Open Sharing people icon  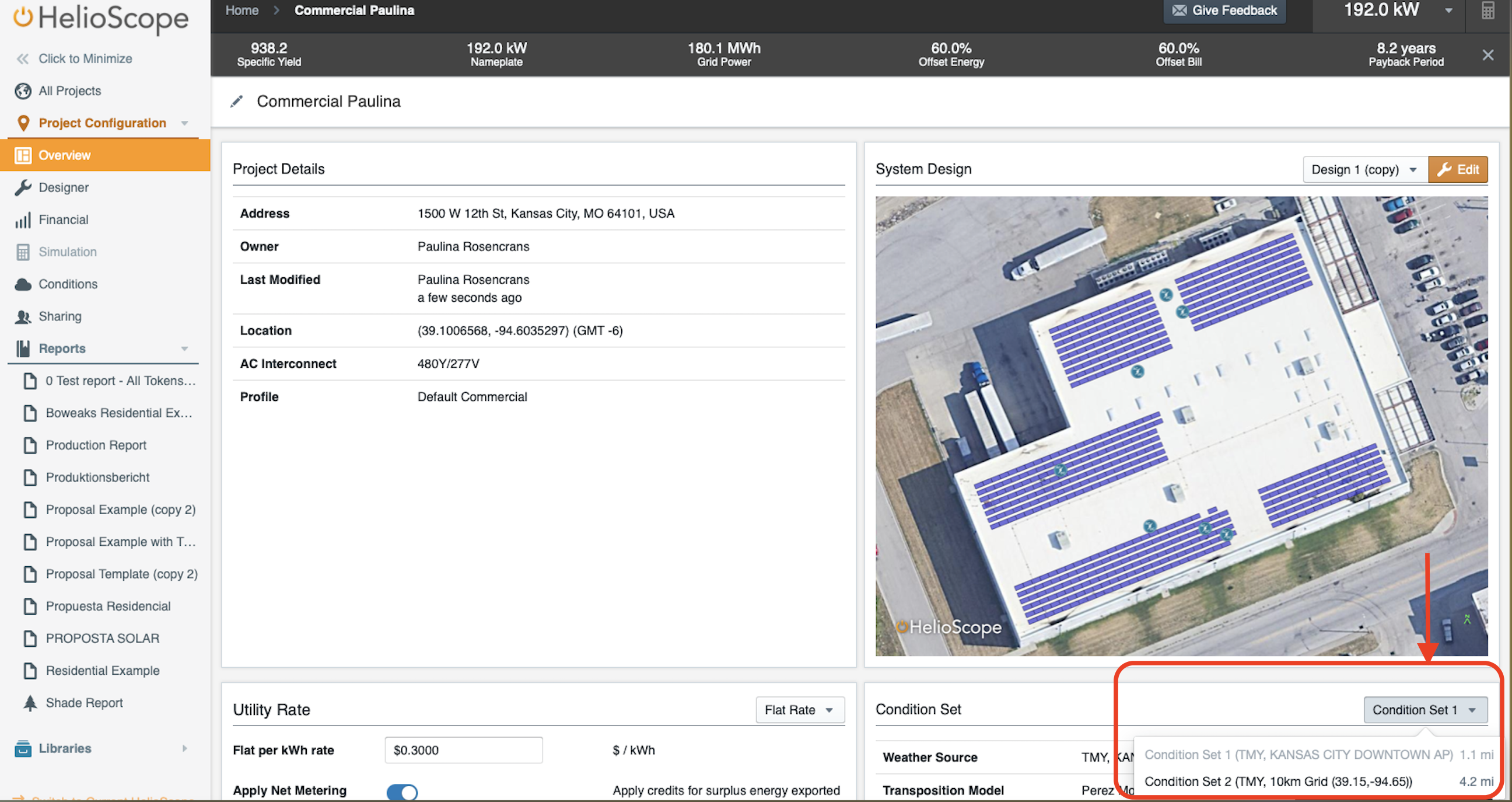coord(23,317)
